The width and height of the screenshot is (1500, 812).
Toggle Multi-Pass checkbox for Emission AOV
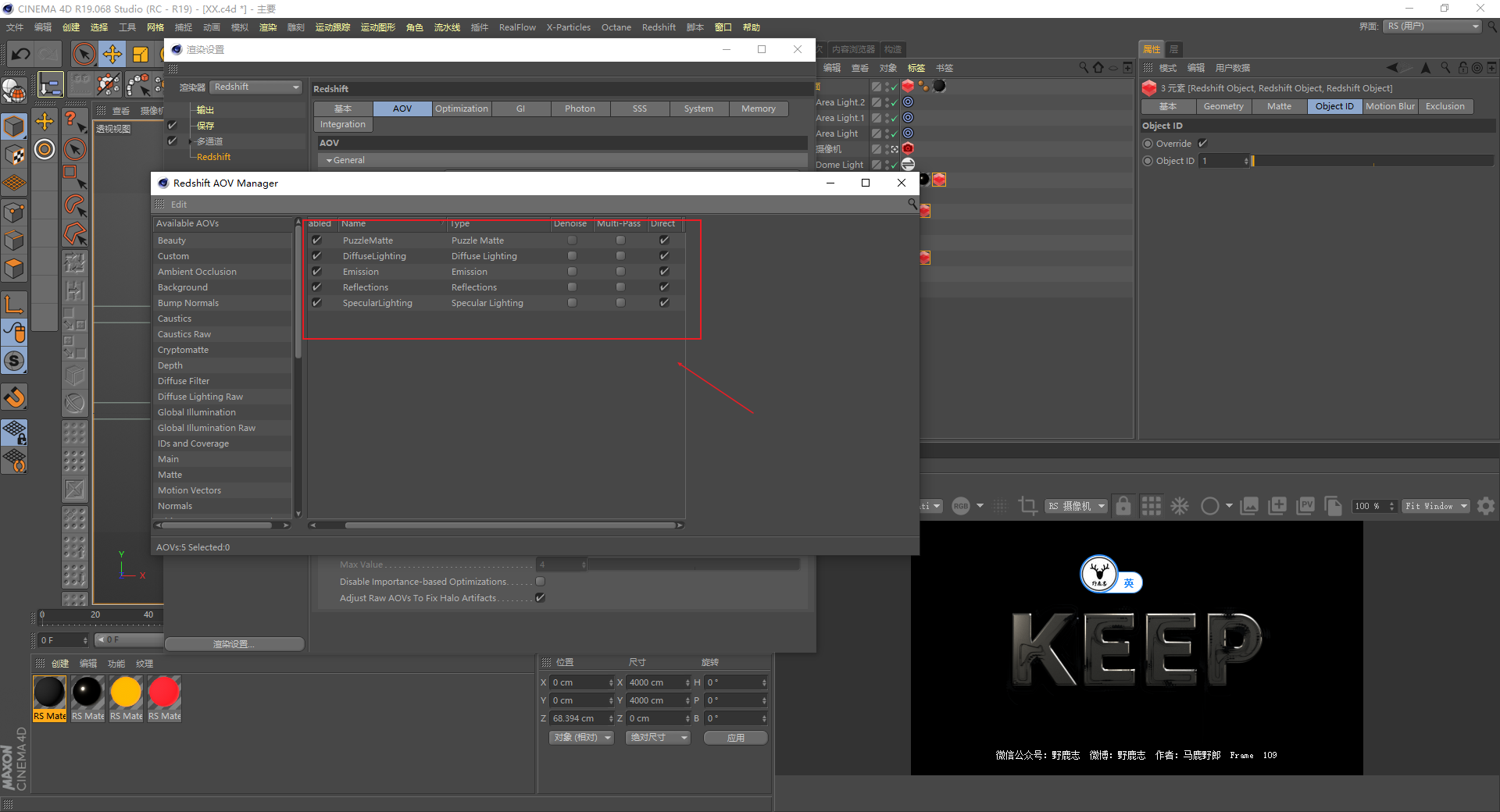pyautogui.click(x=620, y=272)
